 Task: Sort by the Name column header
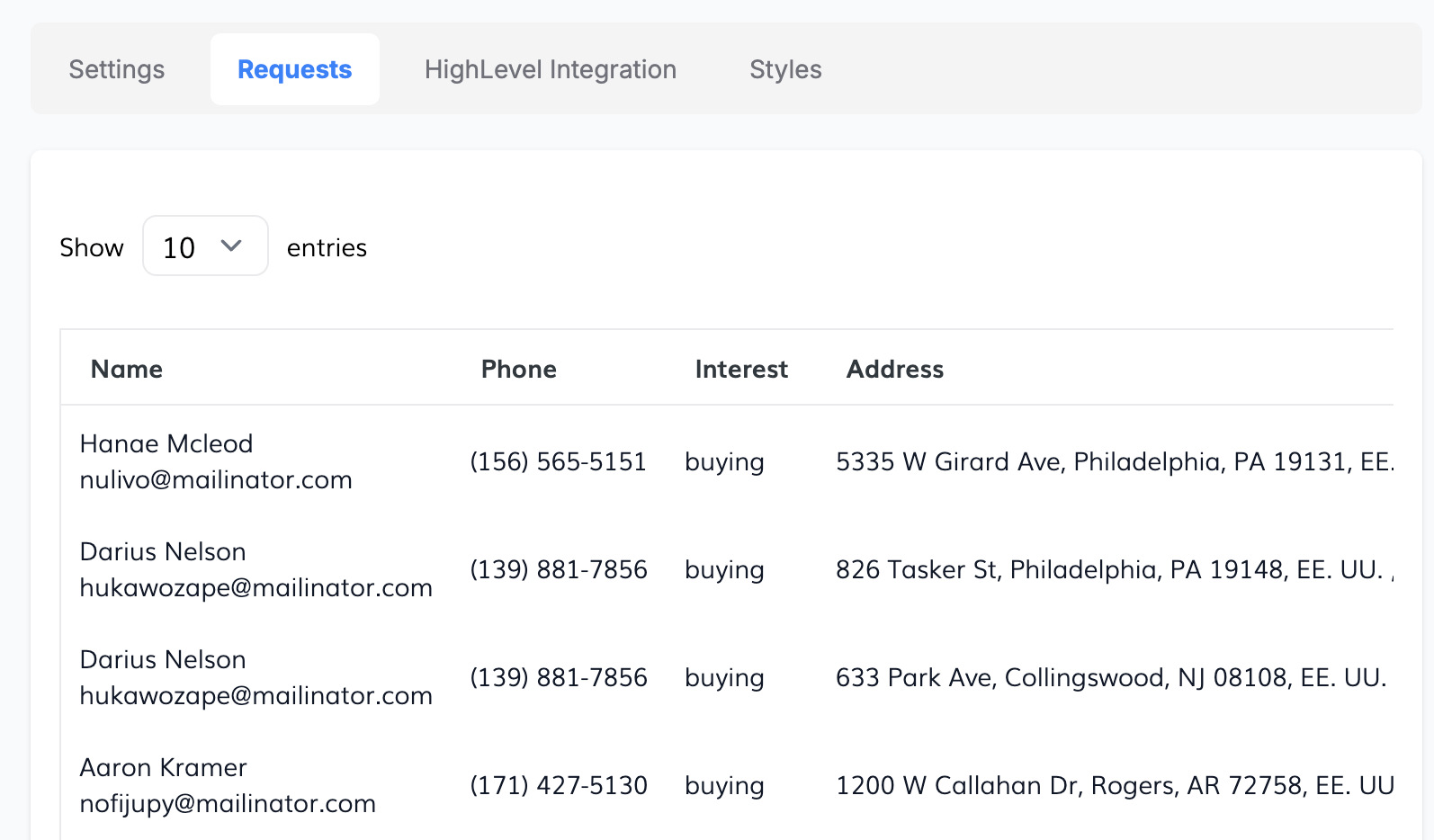127,369
